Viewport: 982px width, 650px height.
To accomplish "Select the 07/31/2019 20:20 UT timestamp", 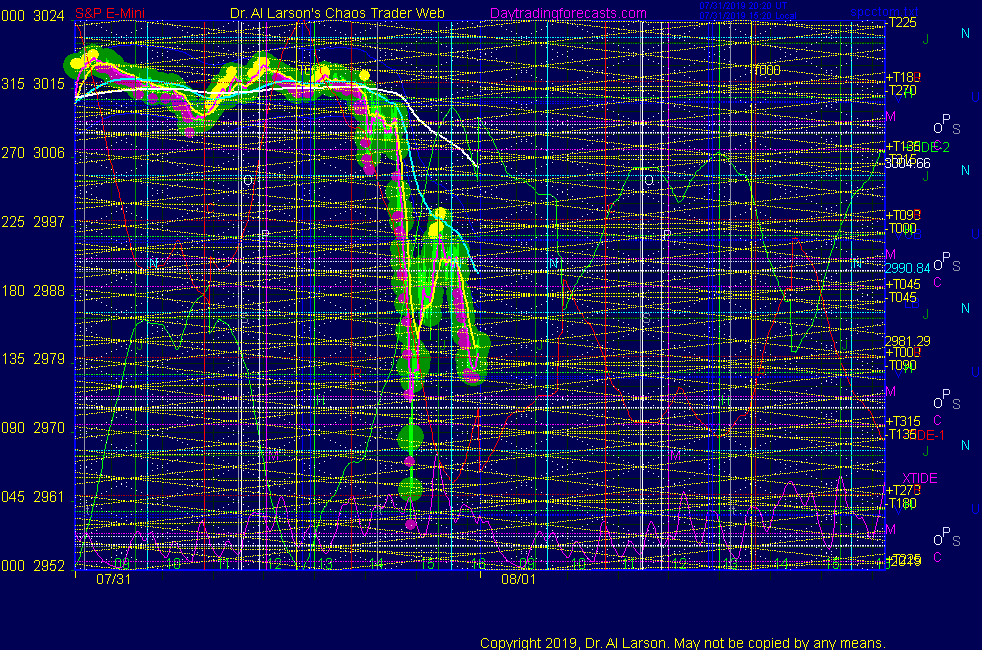I will pos(743,6).
